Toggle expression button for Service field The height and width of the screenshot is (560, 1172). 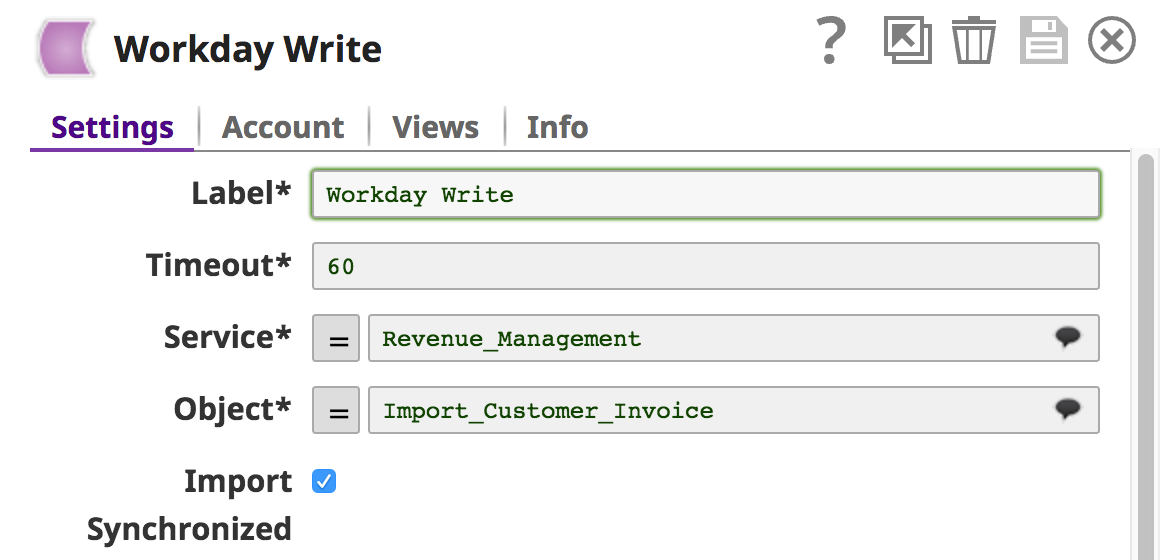336,338
